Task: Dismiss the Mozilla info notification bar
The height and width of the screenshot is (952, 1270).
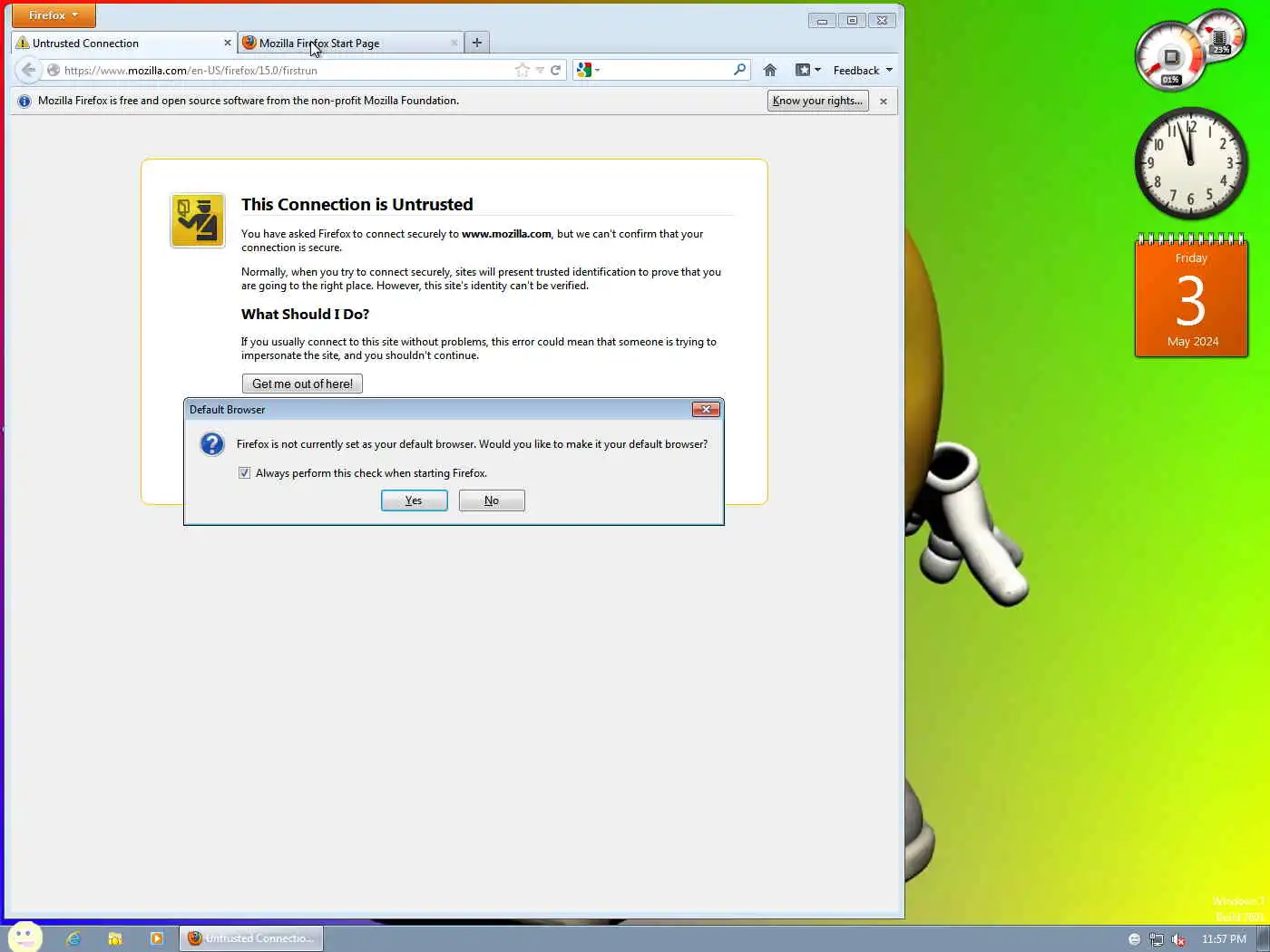Action: pos(883,101)
